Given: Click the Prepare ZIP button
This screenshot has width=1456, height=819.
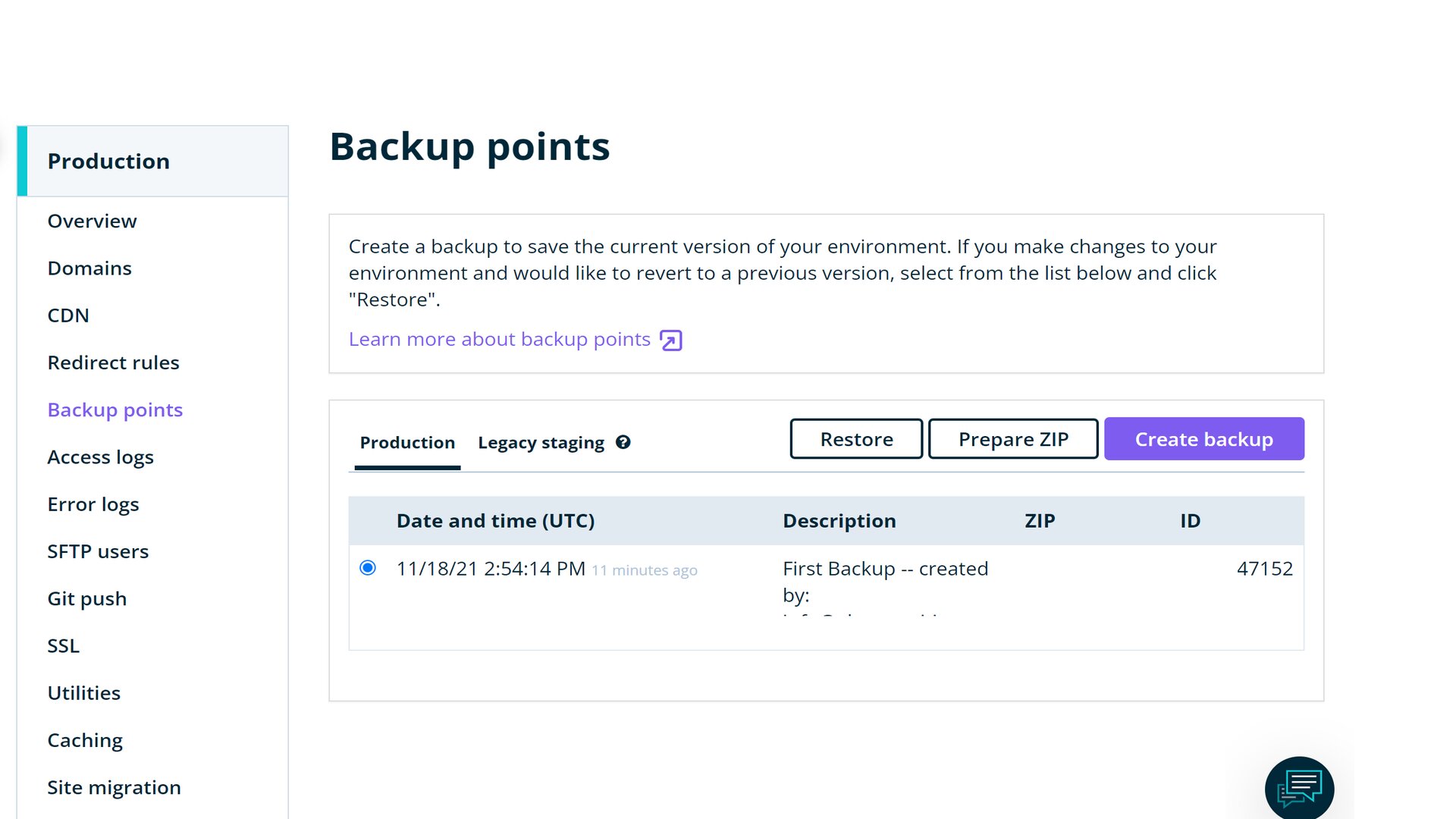Looking at the screenshot, I should (1013, 439).
